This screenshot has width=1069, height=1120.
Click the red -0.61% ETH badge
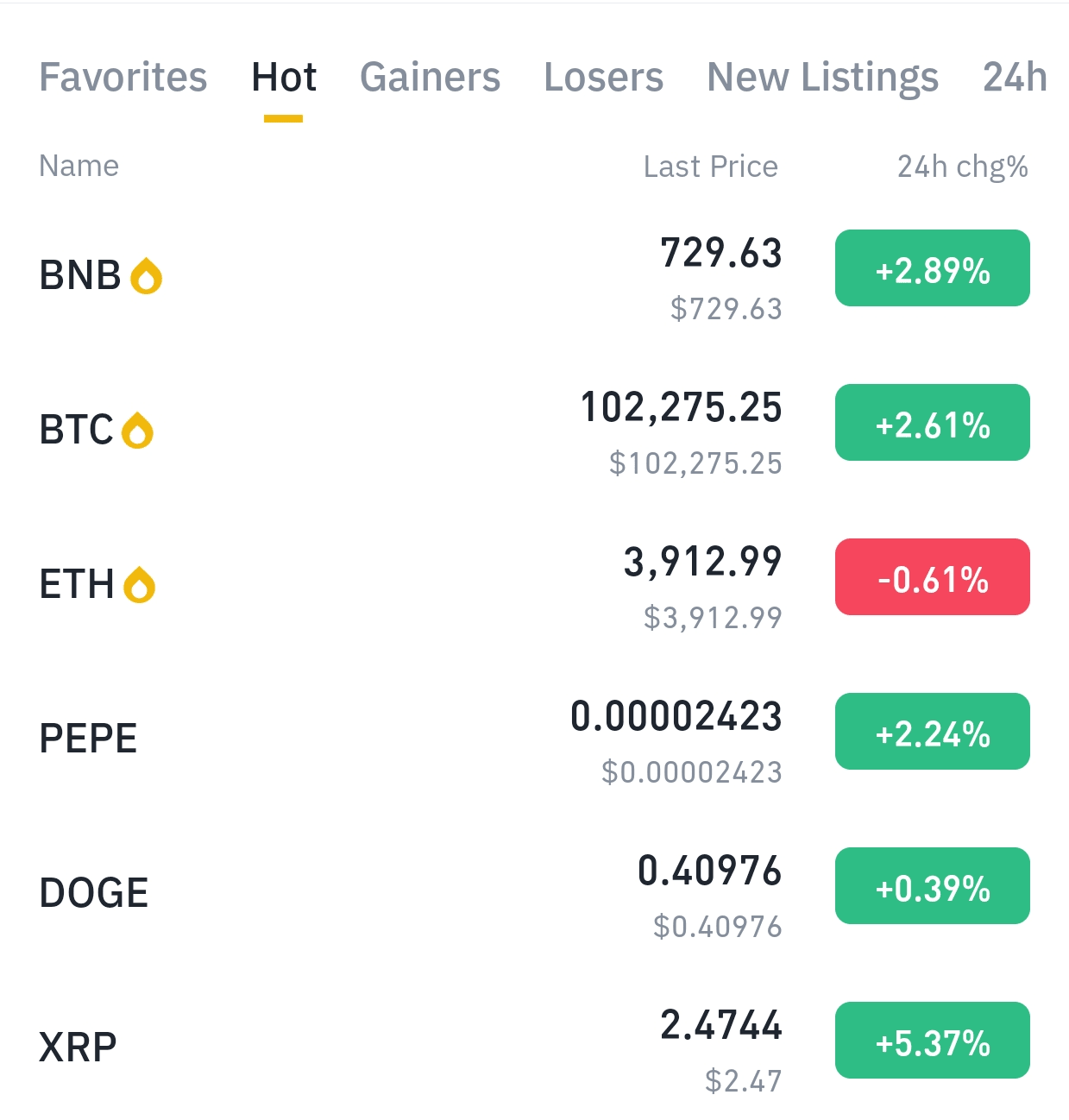pos(932,577)
